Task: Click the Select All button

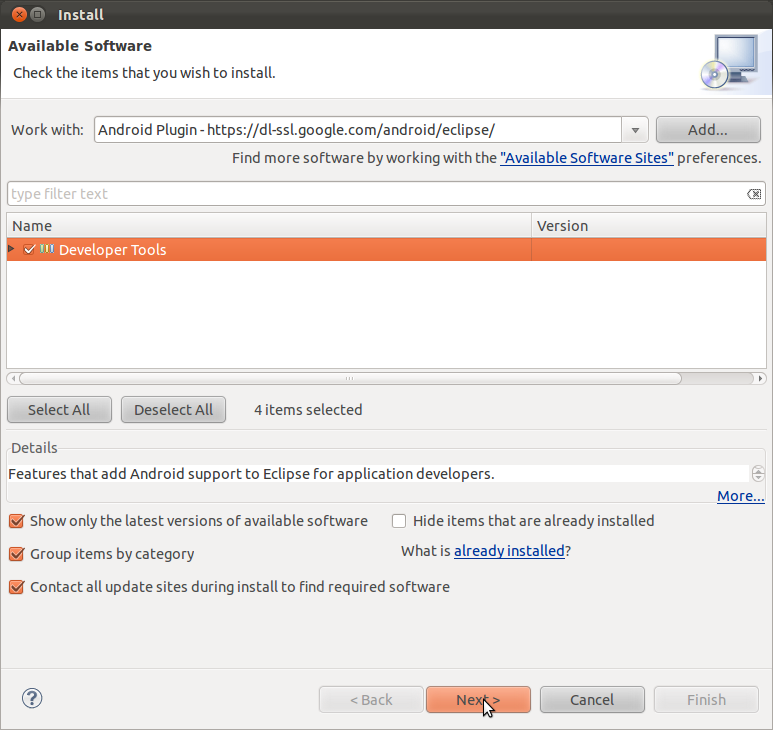Action: point(59,410)
